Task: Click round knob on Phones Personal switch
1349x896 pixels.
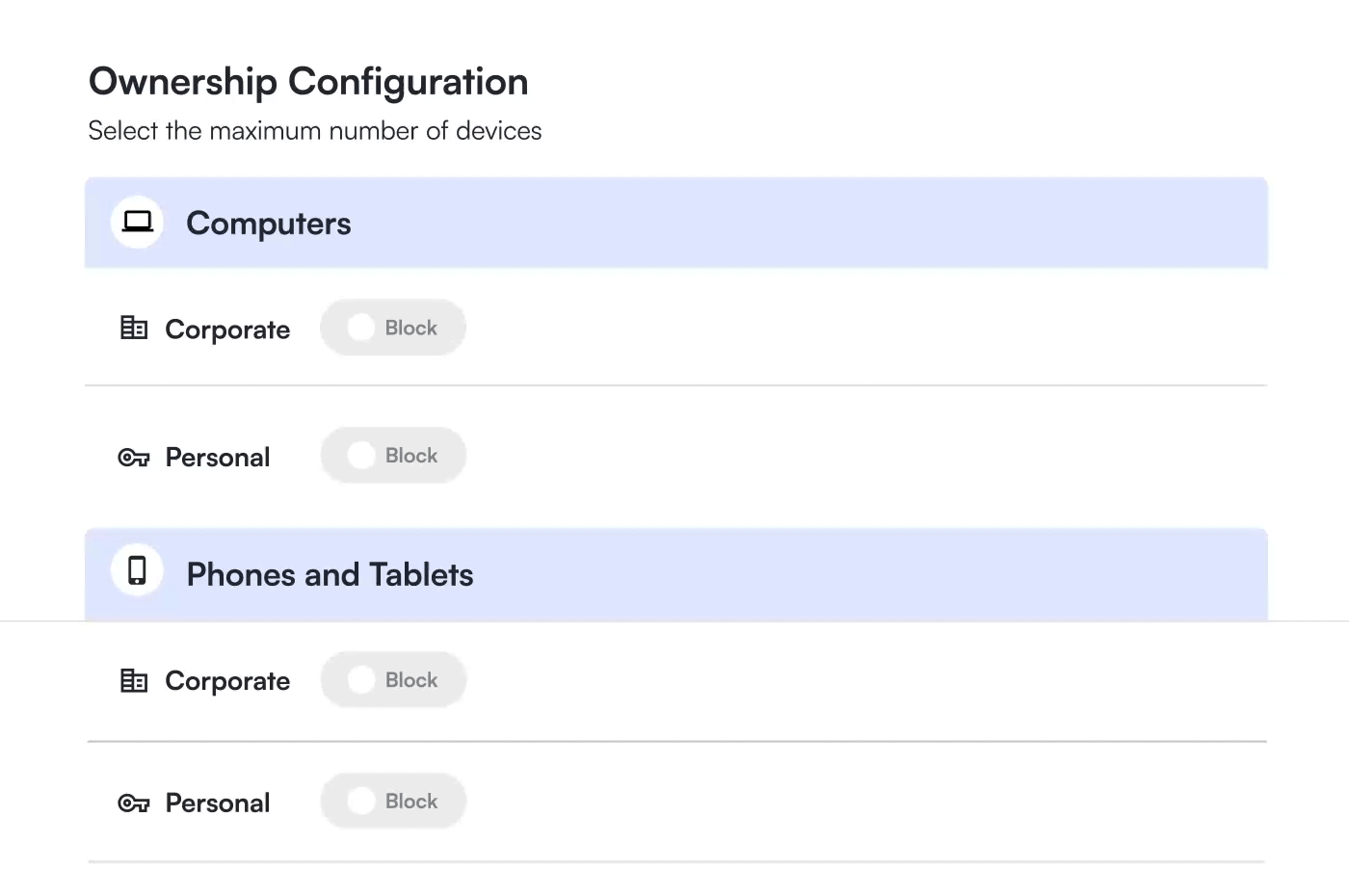Action: [x=361, y=802]
